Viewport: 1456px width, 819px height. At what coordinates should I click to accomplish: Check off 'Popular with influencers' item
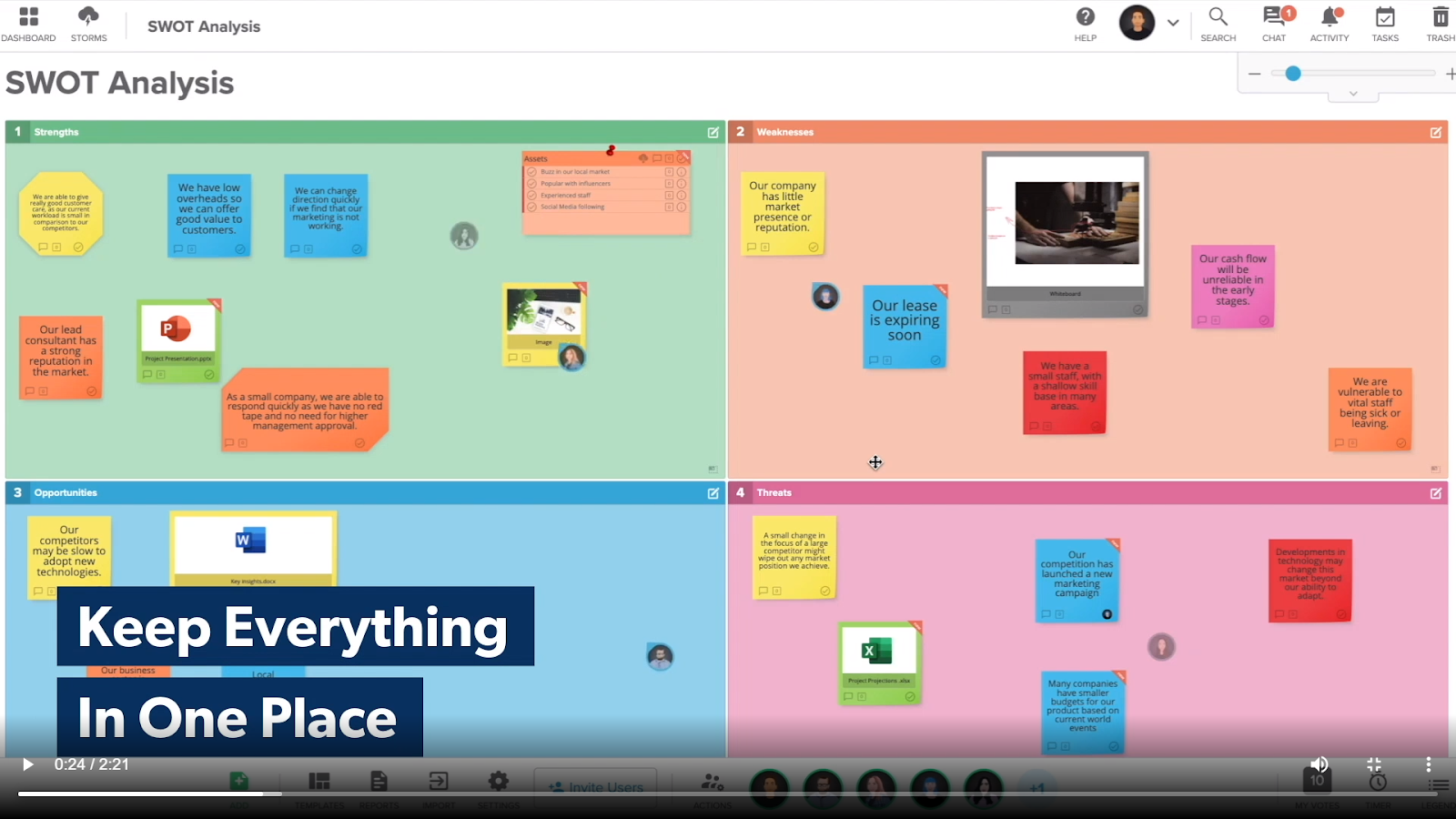(531, 184)
